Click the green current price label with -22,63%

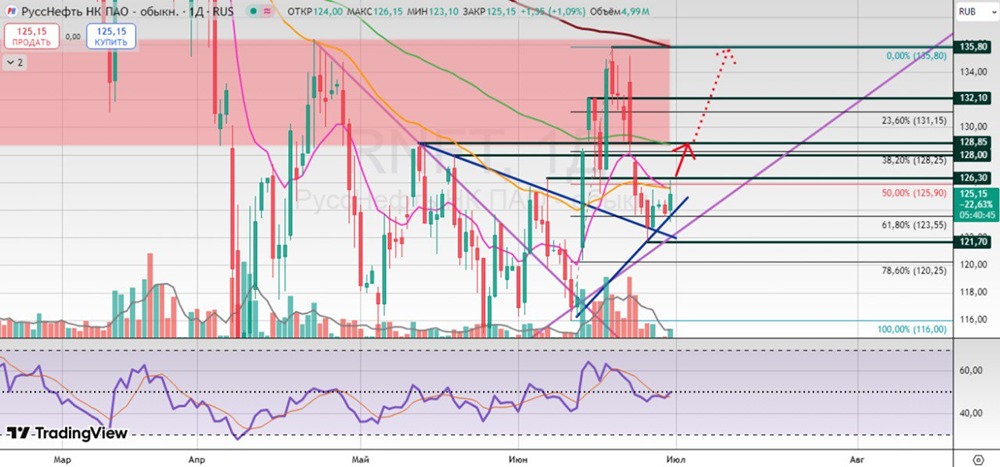pos(976,204)
